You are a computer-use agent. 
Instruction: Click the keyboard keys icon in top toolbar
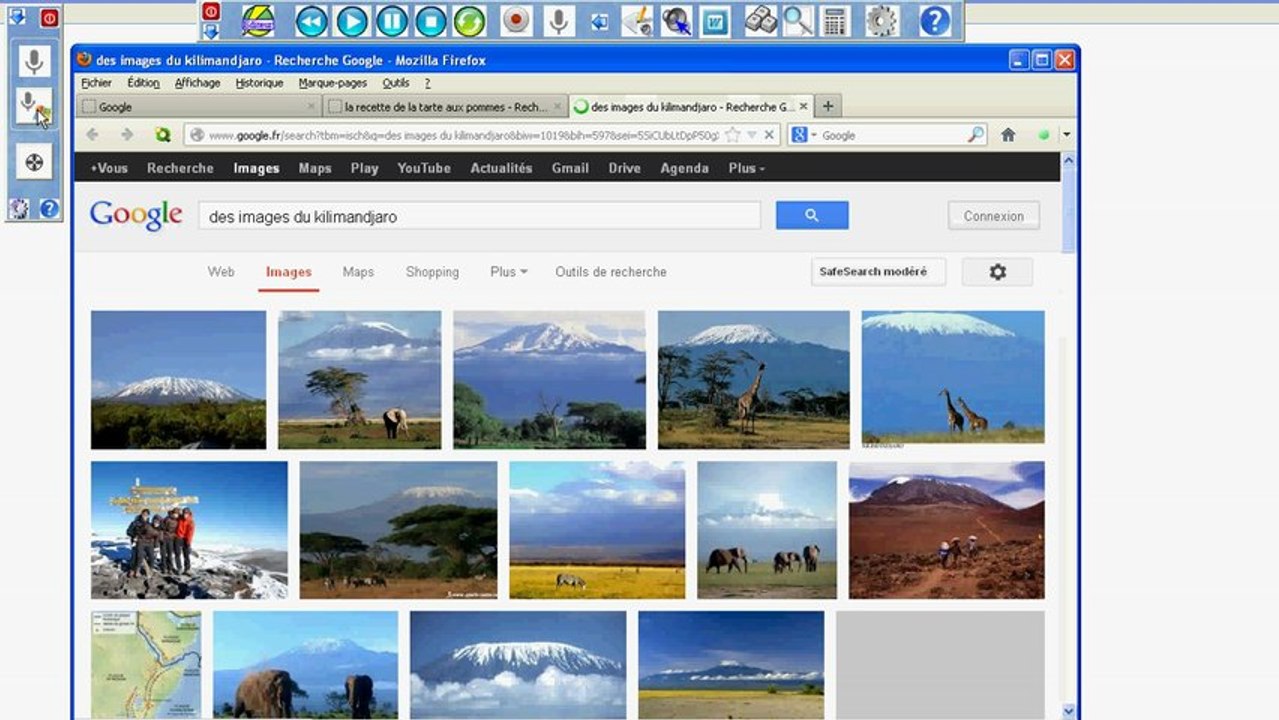[761, 20]
